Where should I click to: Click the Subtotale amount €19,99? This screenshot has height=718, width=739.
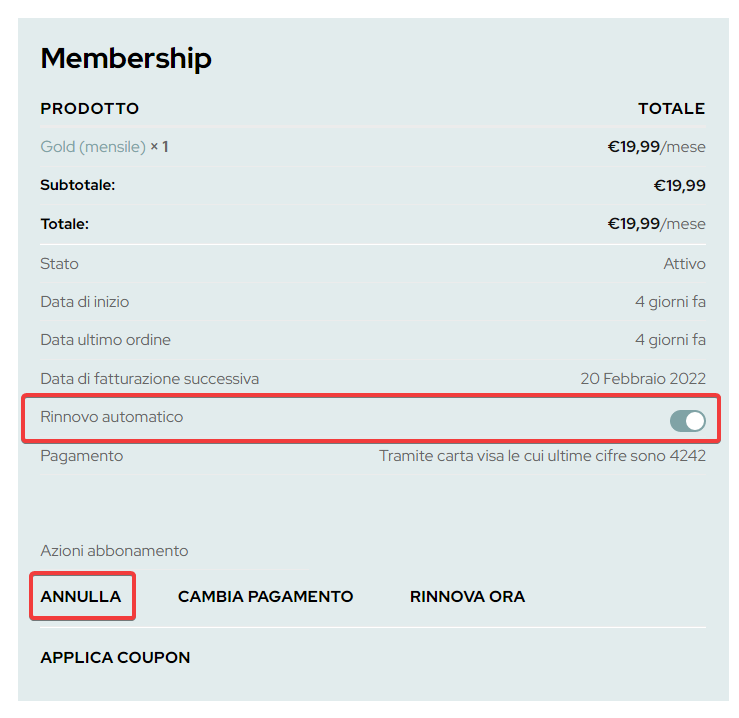(679, 185)
